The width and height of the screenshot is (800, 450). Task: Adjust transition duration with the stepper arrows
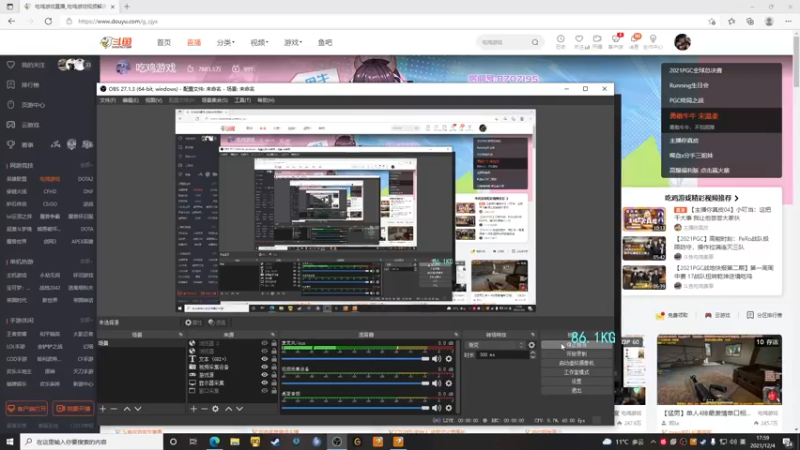(x=533, y=355)
